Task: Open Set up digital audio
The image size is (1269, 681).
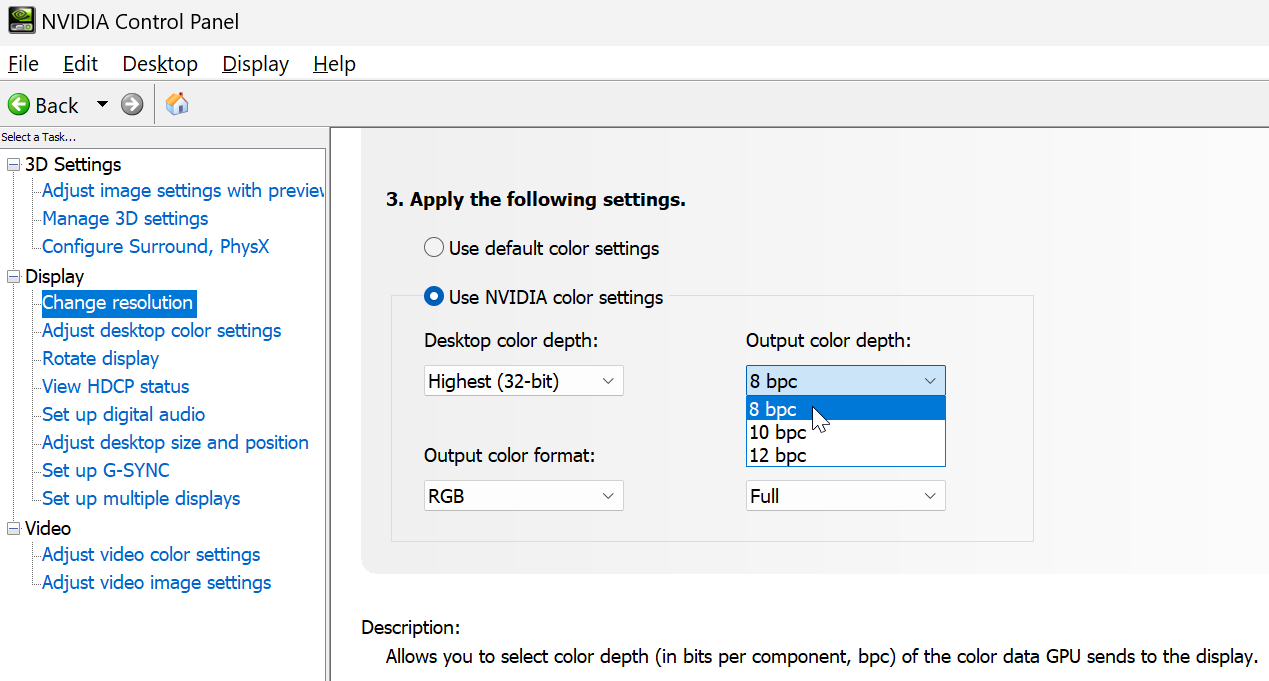Action: [x=124, y=414]
